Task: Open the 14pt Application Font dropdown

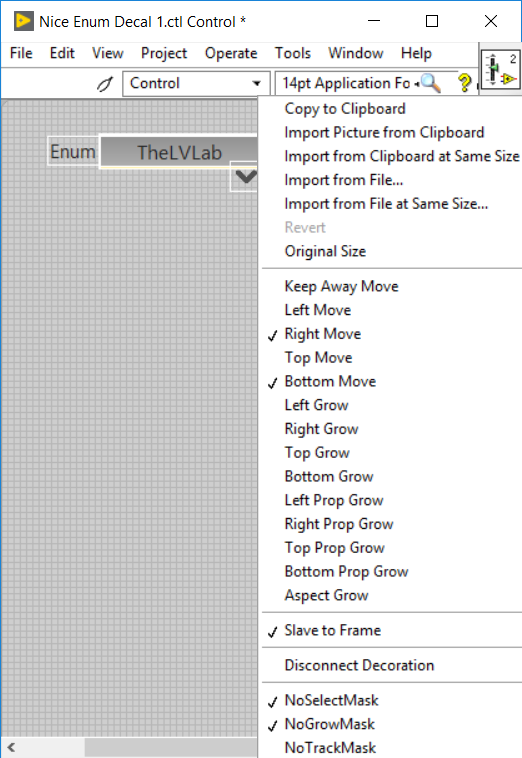Action: point(348,83)
